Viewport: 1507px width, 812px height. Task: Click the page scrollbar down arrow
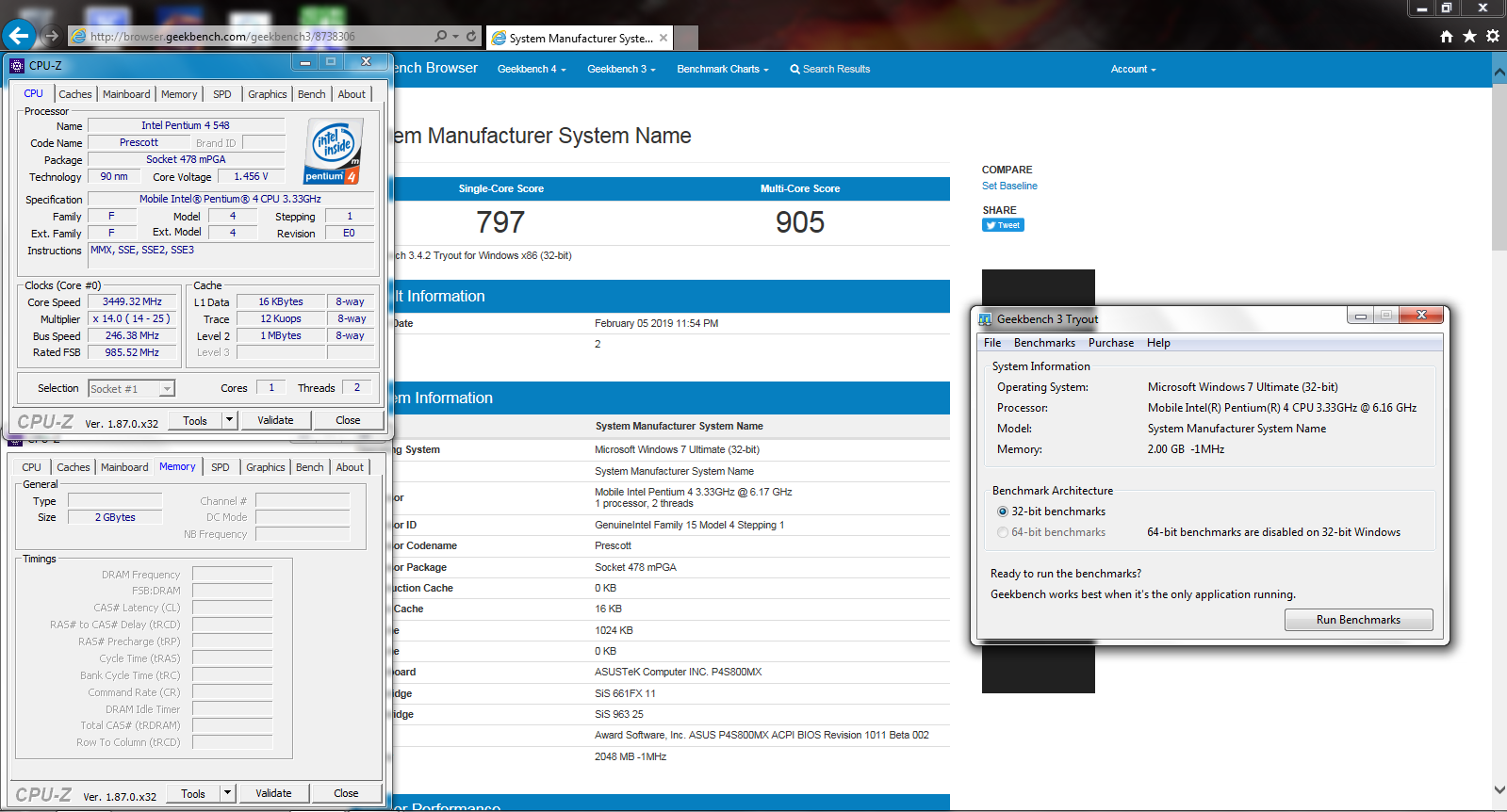point(1499,789)
